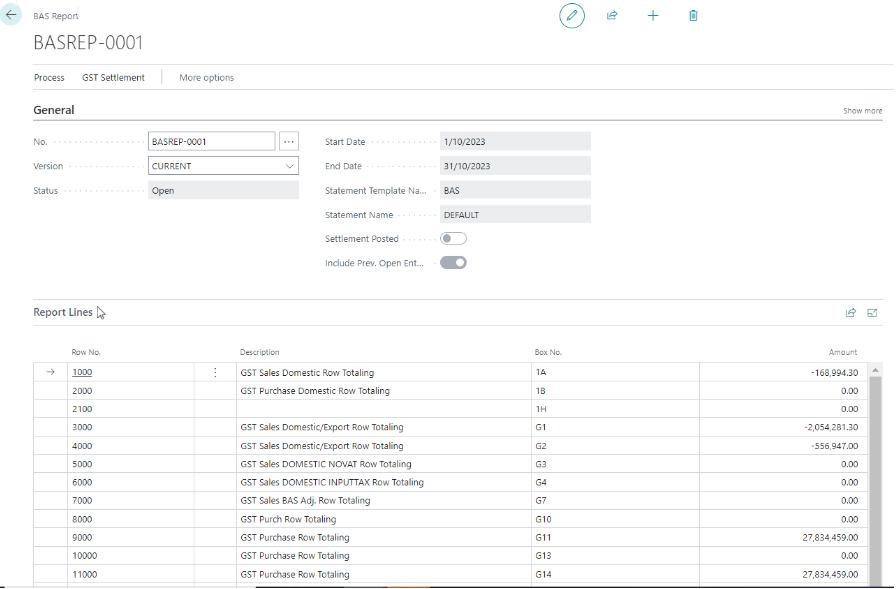Click More options
The image size is (896, 589).
[x=206, y=78]
